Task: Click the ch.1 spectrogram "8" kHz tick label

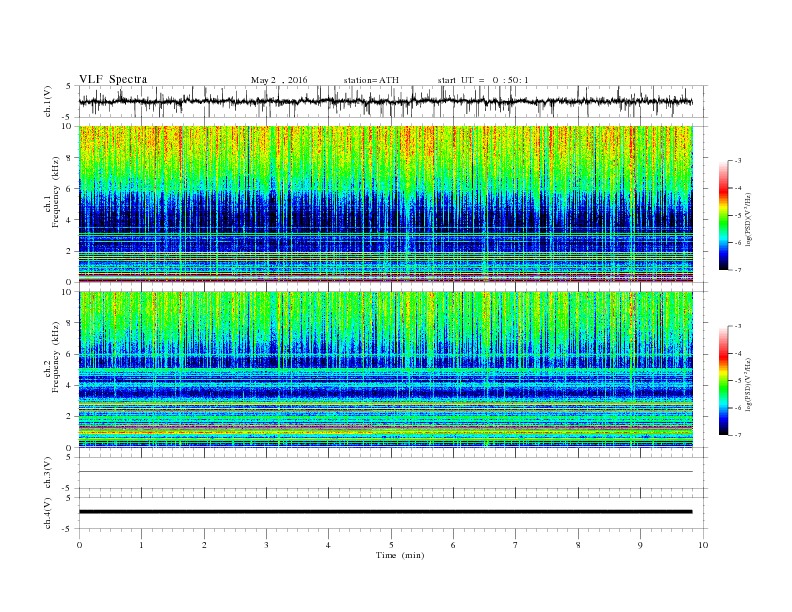Action: [x=69, y=158]
